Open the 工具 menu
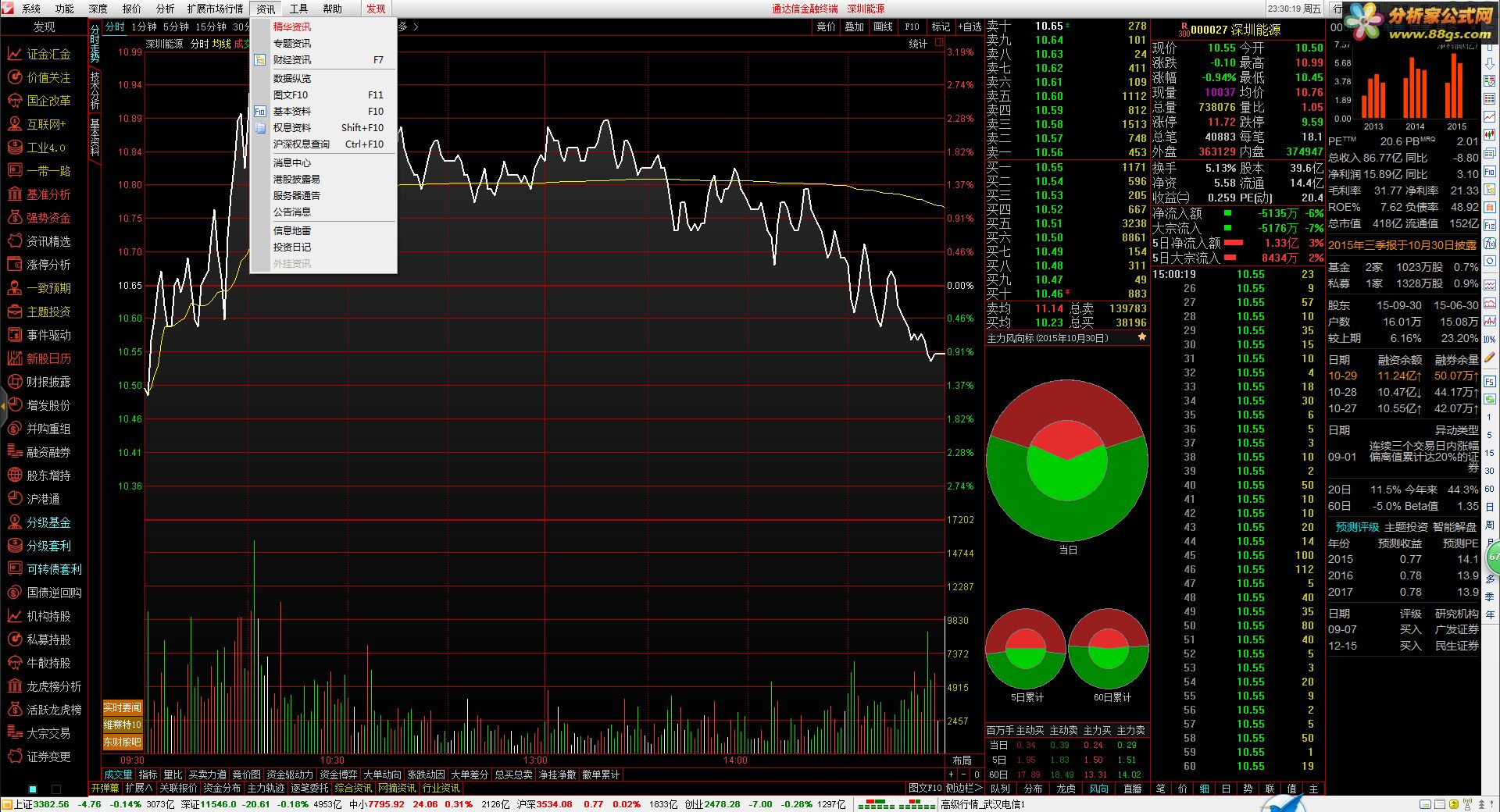Image resolution: width=1500 pixels, height=812 pixels. pos(298,9)
